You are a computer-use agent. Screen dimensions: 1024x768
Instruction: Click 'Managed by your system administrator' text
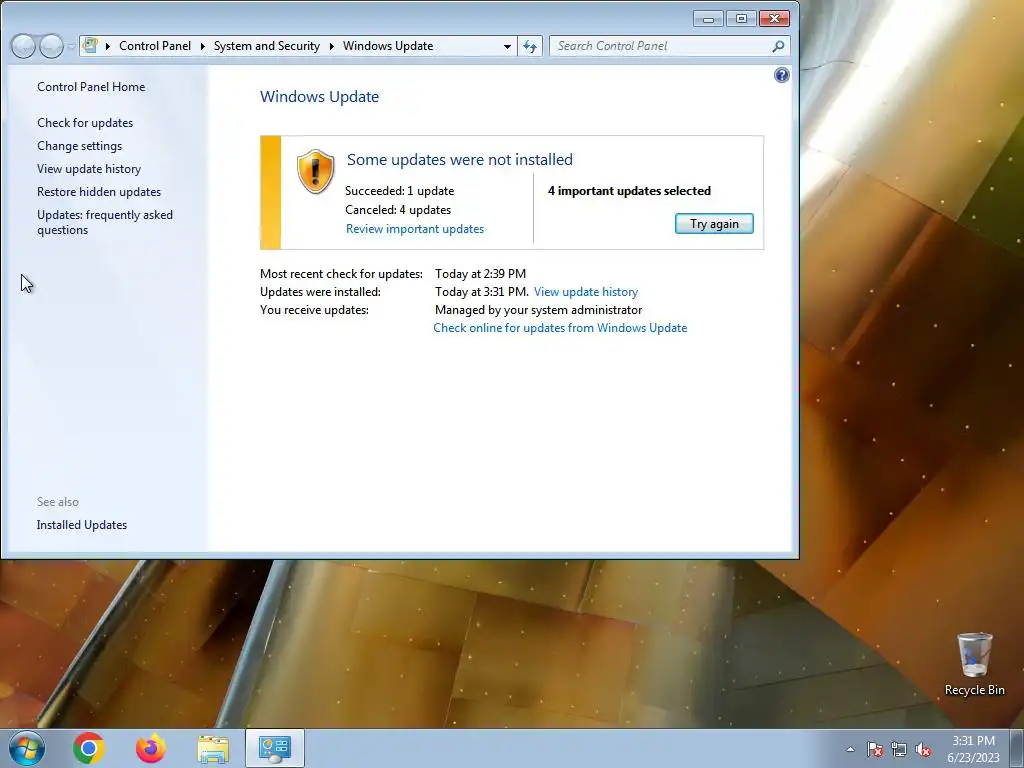pyautogui.click(x=538, y=310)
